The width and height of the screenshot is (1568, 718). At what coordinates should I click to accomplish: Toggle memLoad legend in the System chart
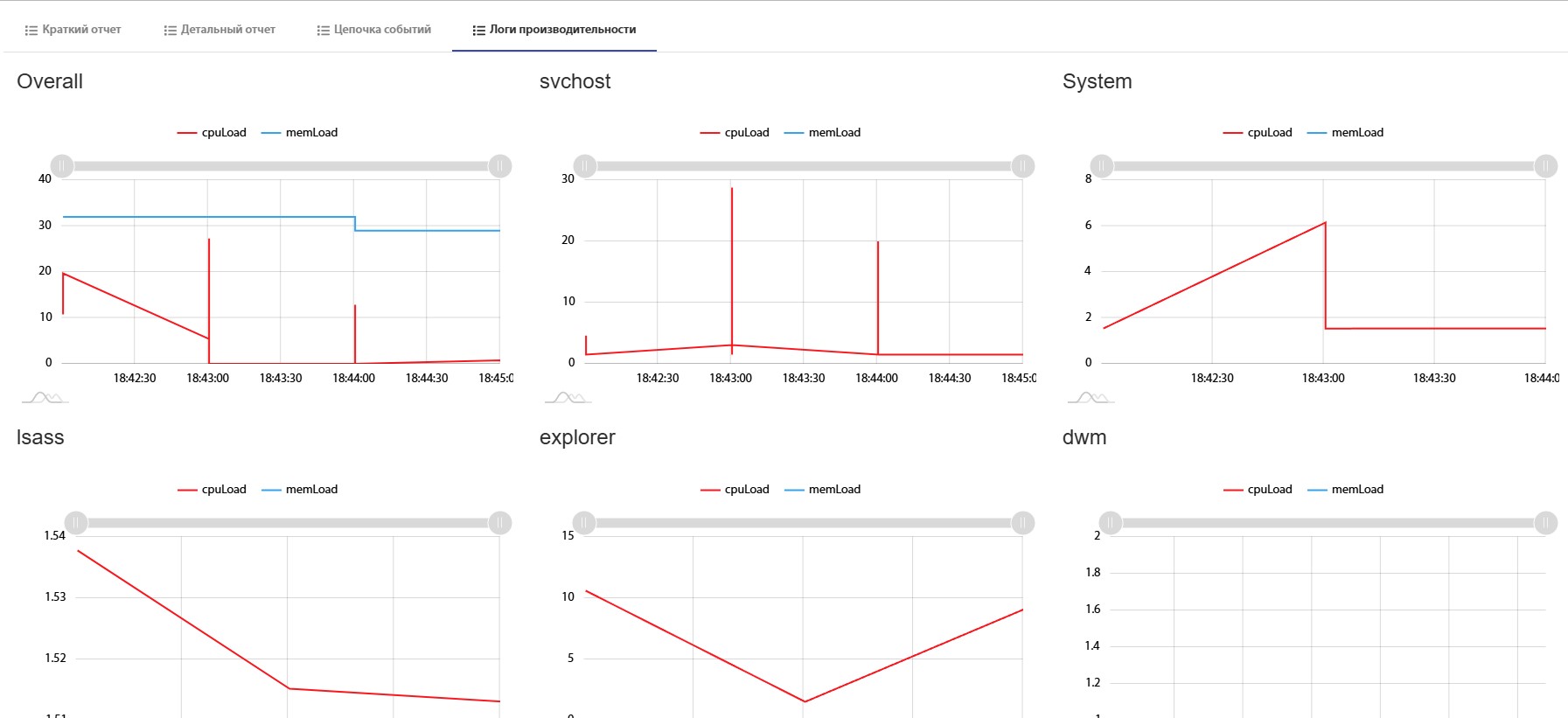click(x=1346, y=133)
